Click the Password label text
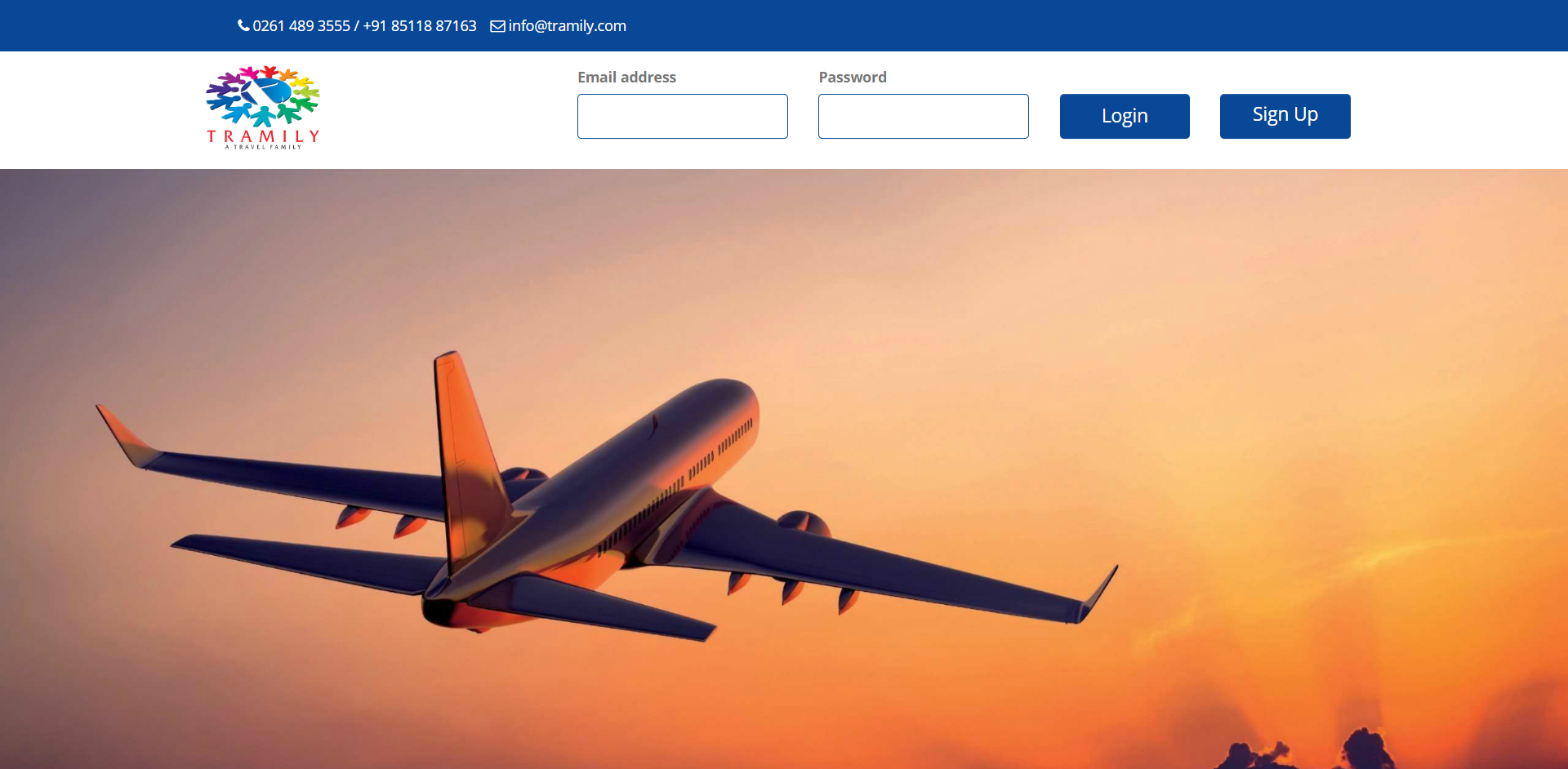1568x769 pixels. pyautogui.click(x=853, y=77)
